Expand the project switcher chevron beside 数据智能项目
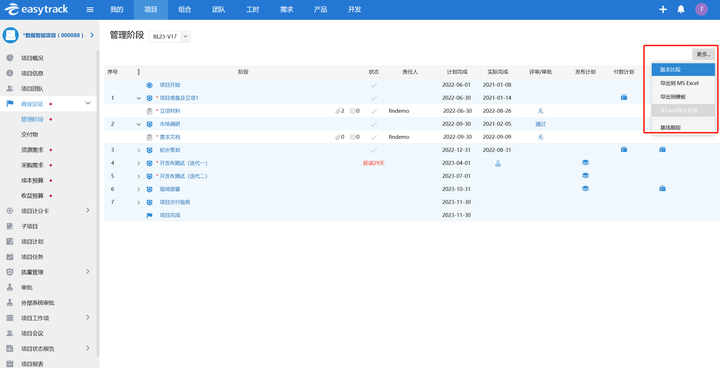This screenshot has height=368, width=720. pos(92,35)
